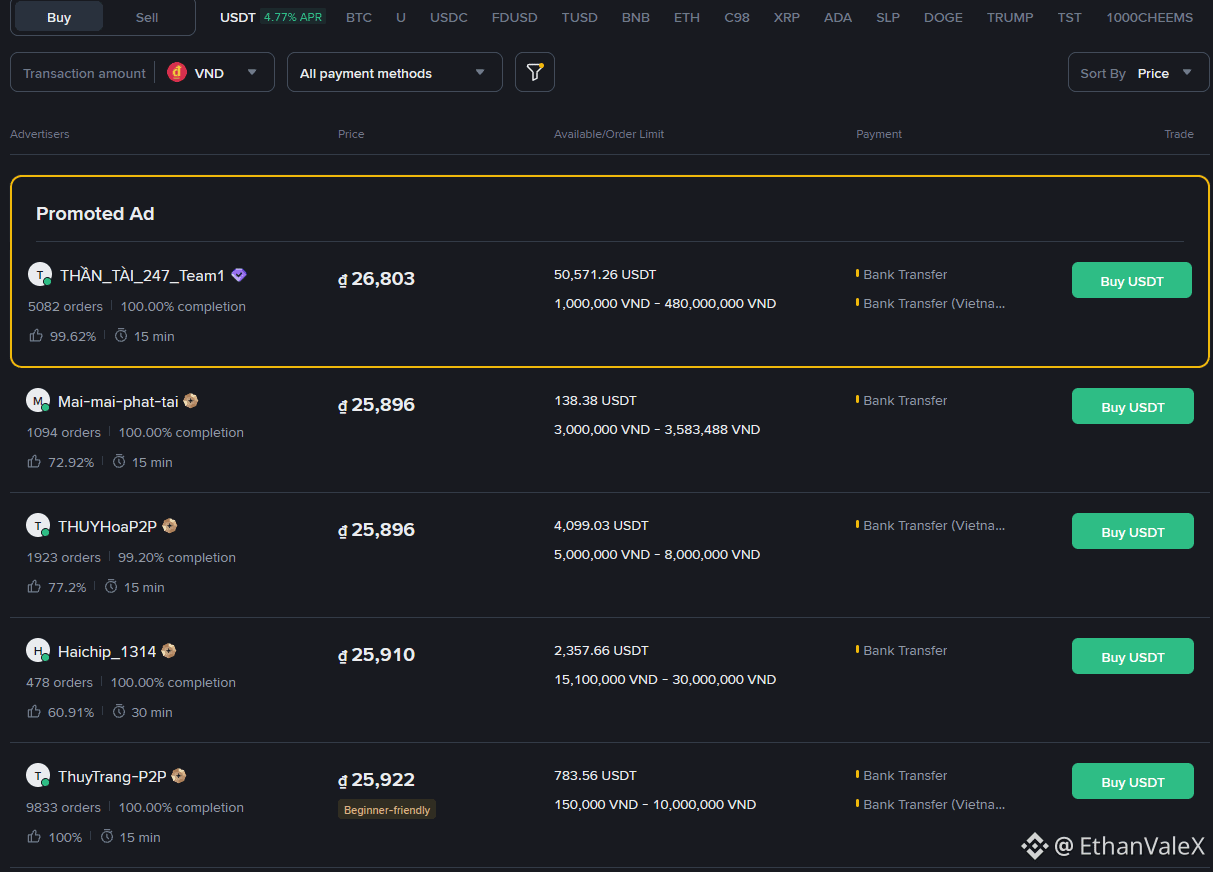Screen dimensions: 1213x872
Task: Click price ₫ 25,910
Action: 376,655
